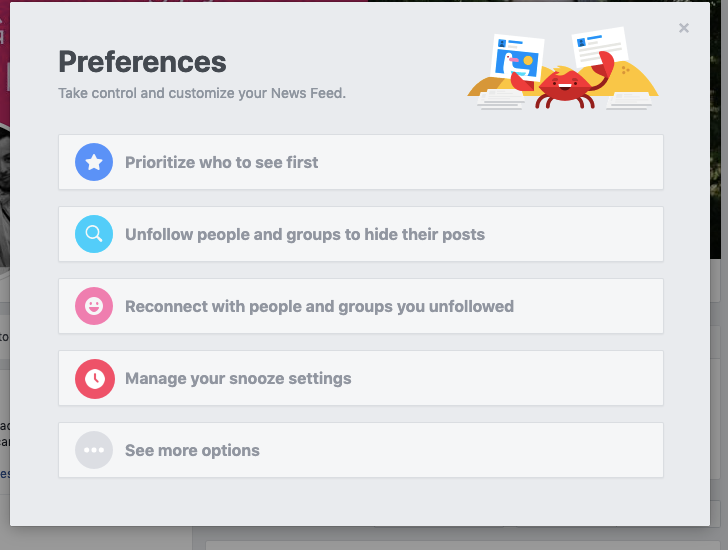Click the white document card above the crab
728x550 pixels.
[599, 46]
